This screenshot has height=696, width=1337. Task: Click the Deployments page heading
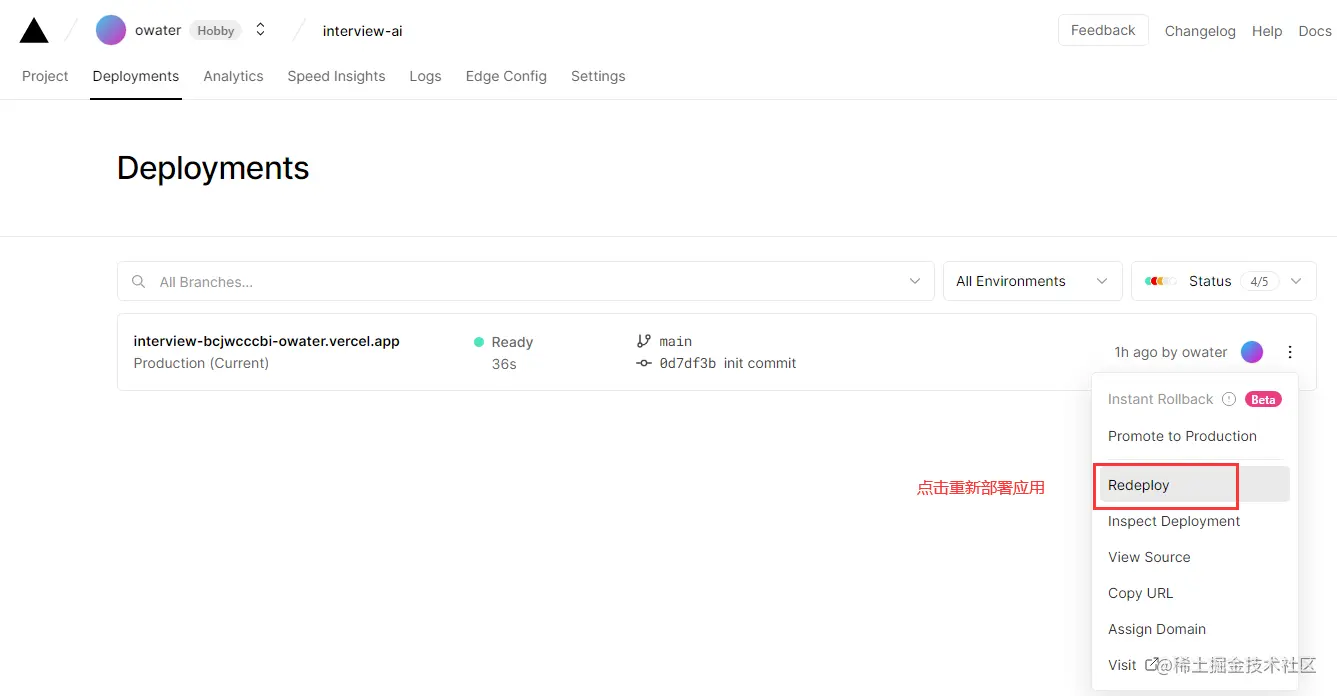213,168
